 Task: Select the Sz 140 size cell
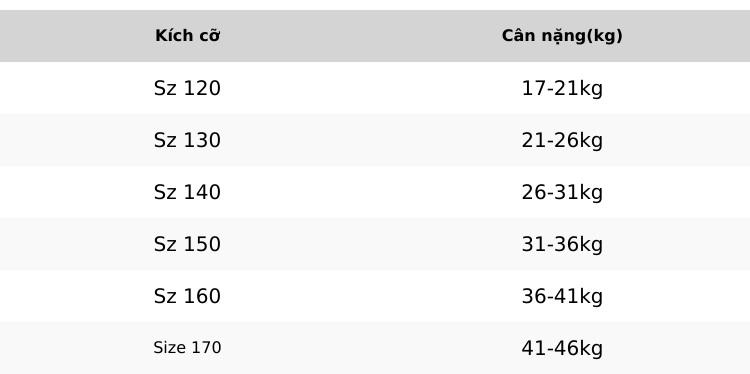[x=188, y=192]
